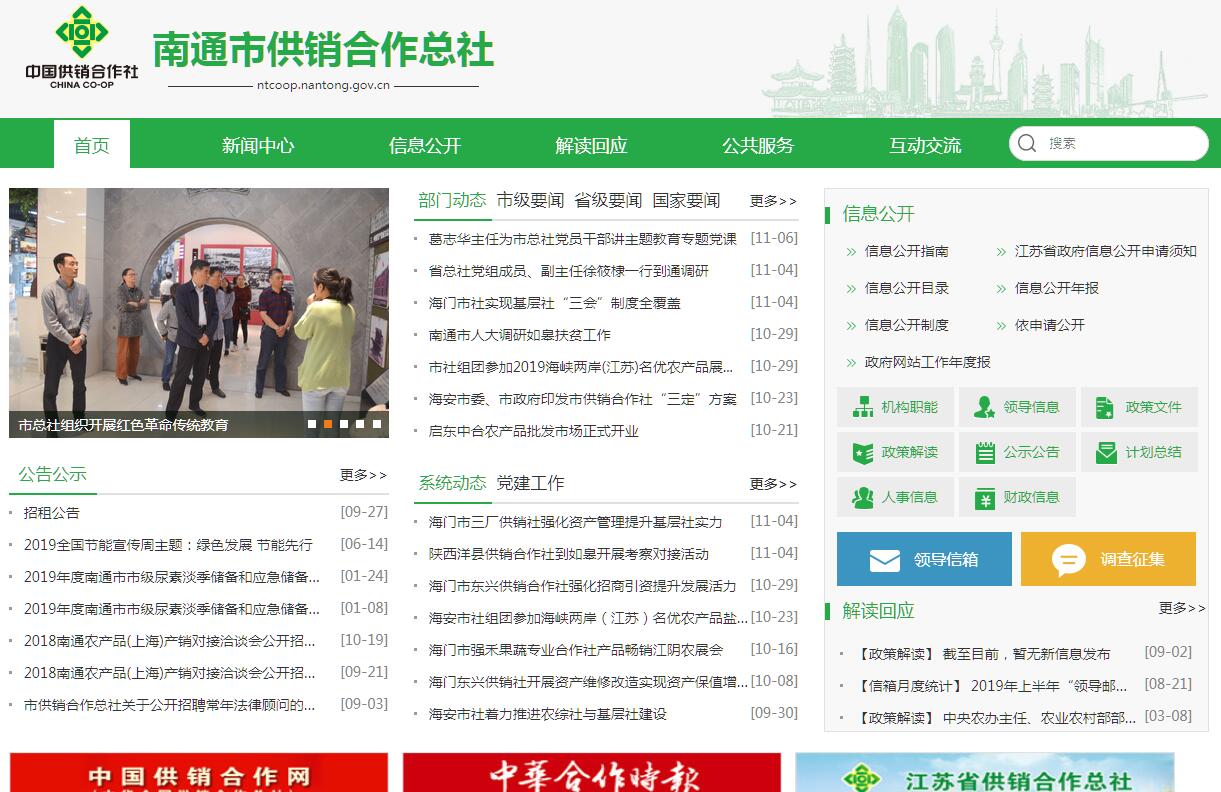Open 新闻中心 in navigation bar
This screenshot has width=1221, height=792.
[258, 145]
